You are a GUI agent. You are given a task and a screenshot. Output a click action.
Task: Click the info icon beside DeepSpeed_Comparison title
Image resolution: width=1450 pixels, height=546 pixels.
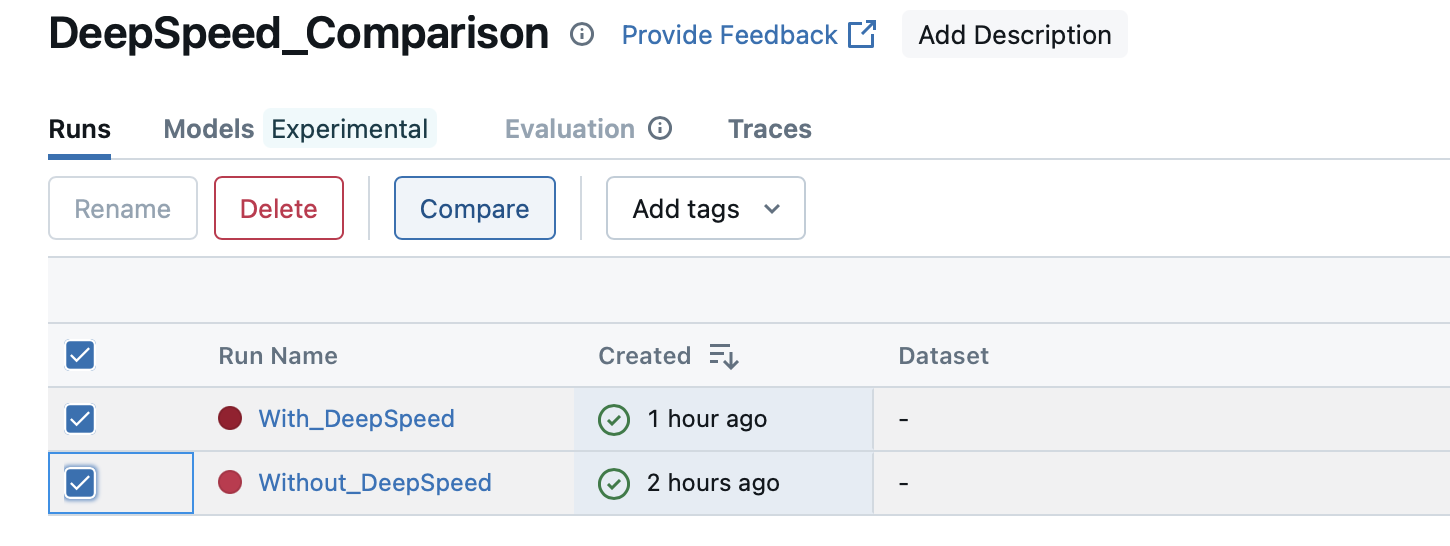582,35
